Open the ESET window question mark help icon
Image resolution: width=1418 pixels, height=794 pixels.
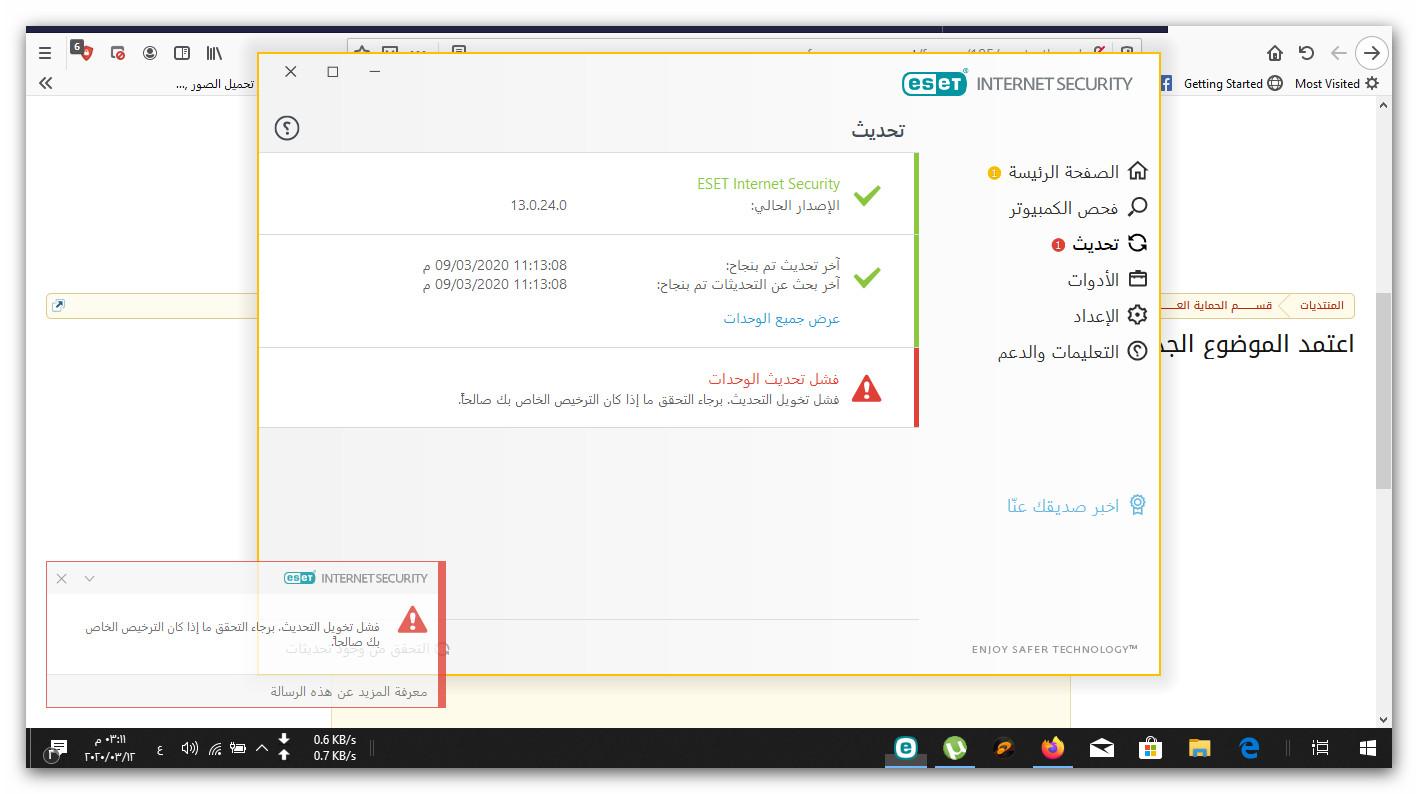[287, 128]
